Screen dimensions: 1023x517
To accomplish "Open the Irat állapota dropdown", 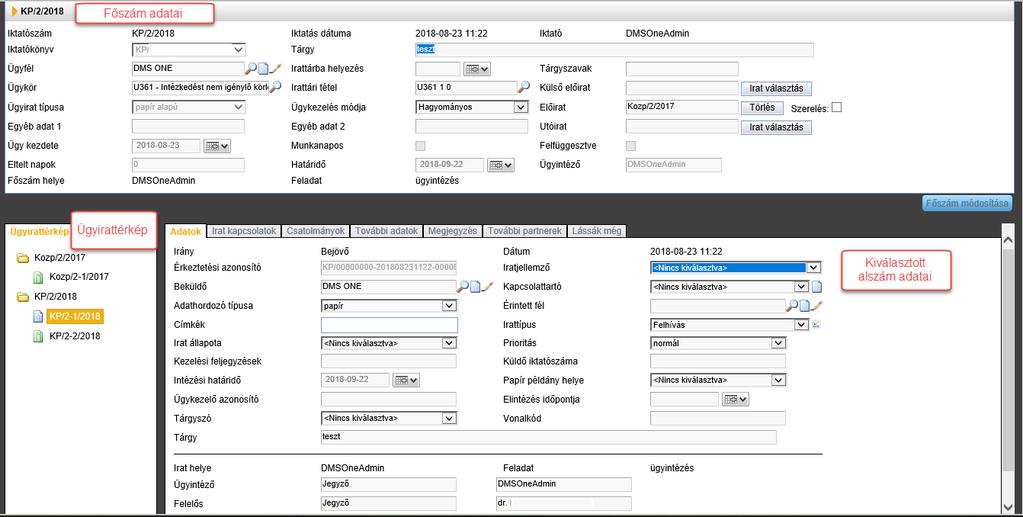I will pyautogui.click(x=389, y=343).
